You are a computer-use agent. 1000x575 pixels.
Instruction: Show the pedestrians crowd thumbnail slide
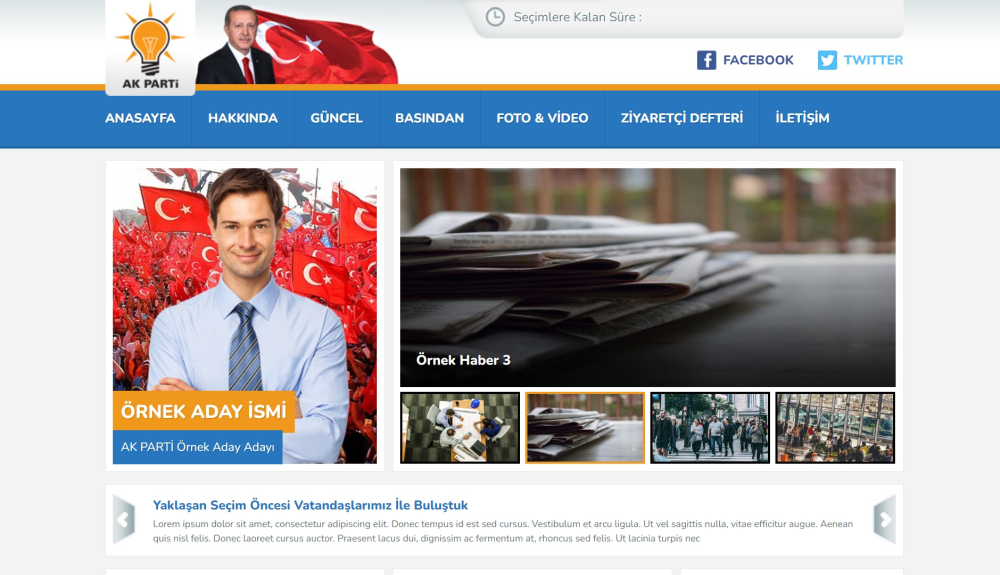tap(710, 428)
